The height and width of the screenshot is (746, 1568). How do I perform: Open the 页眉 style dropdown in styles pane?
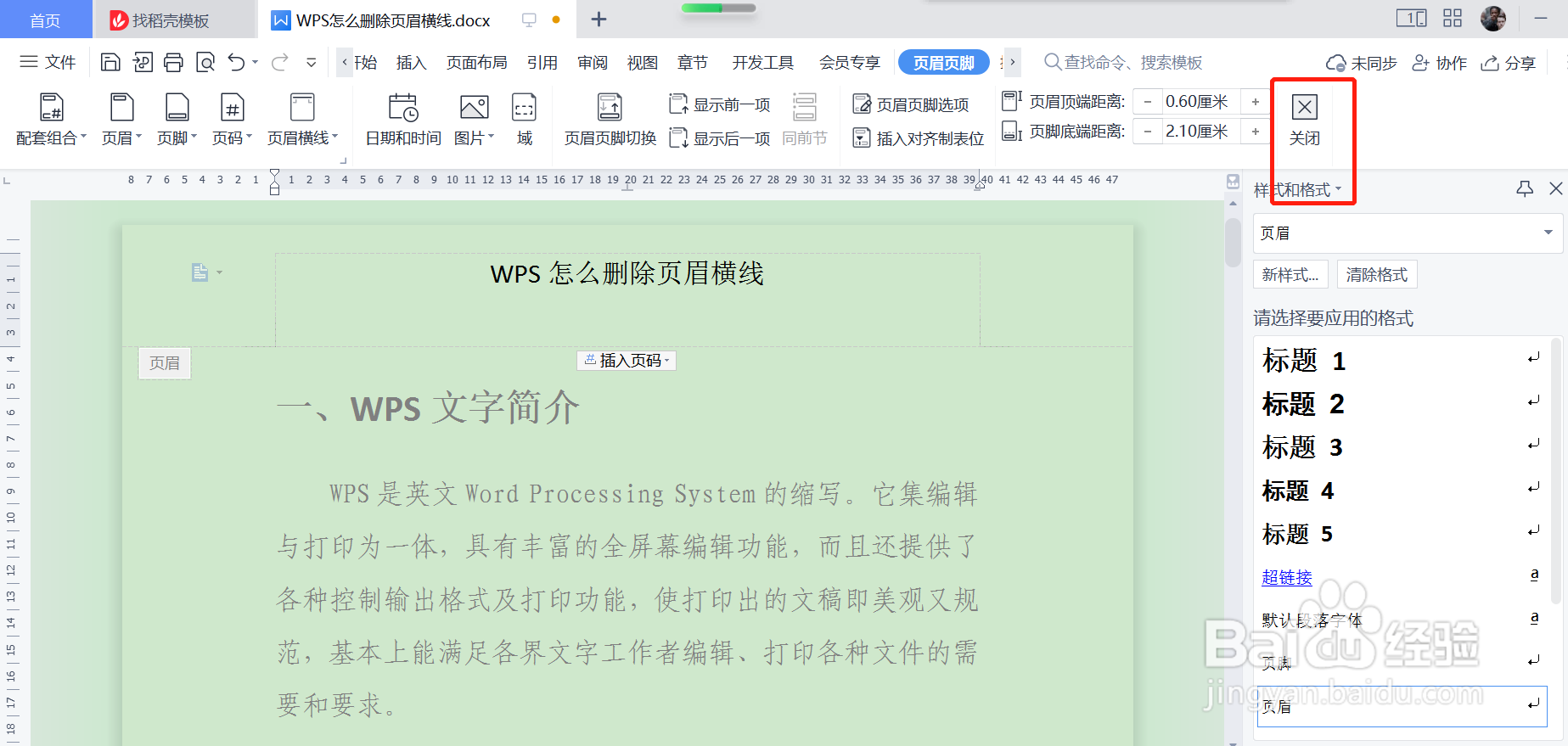(1548, 233)
